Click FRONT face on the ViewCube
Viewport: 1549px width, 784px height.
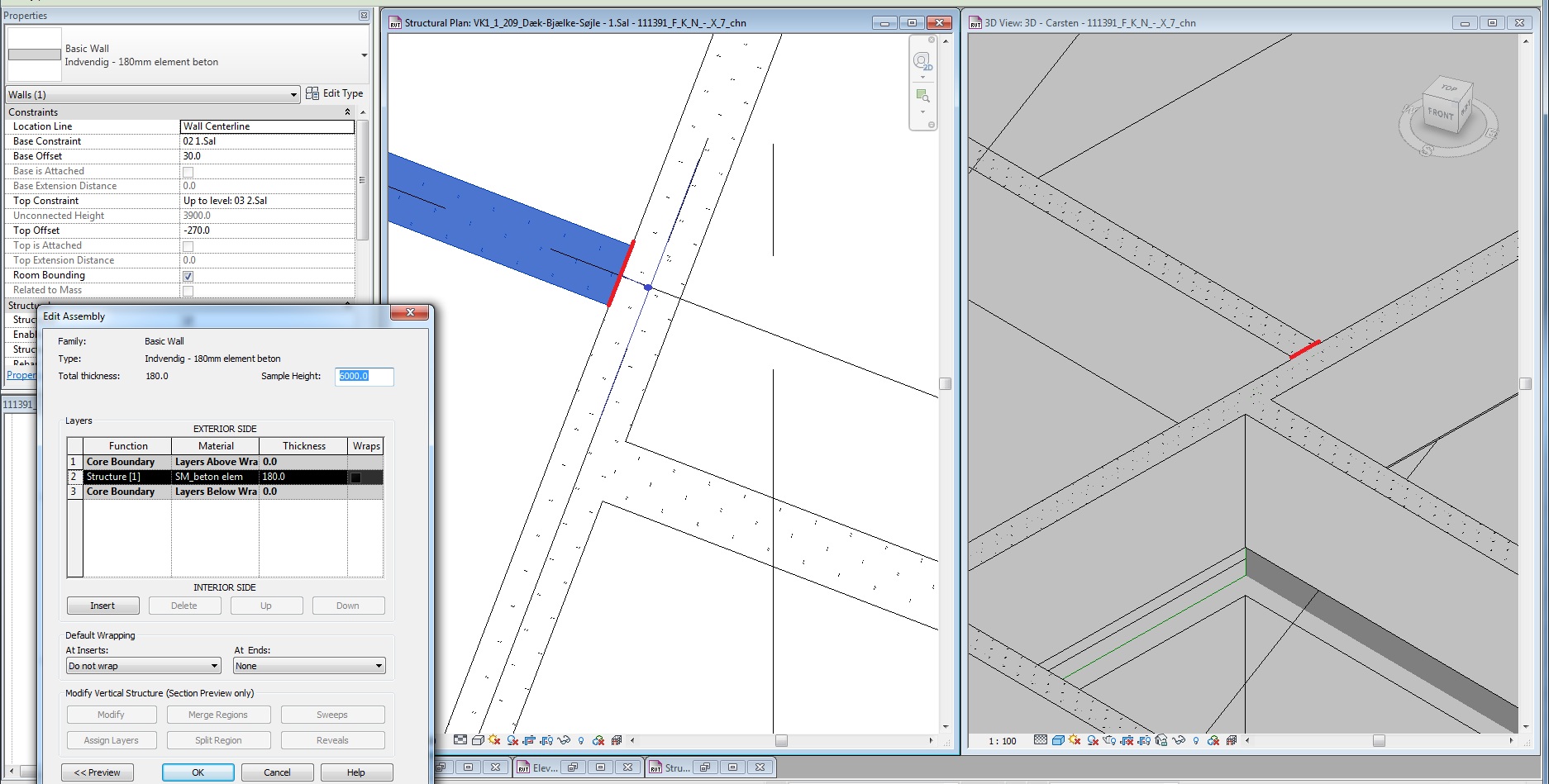[1440, 114]
